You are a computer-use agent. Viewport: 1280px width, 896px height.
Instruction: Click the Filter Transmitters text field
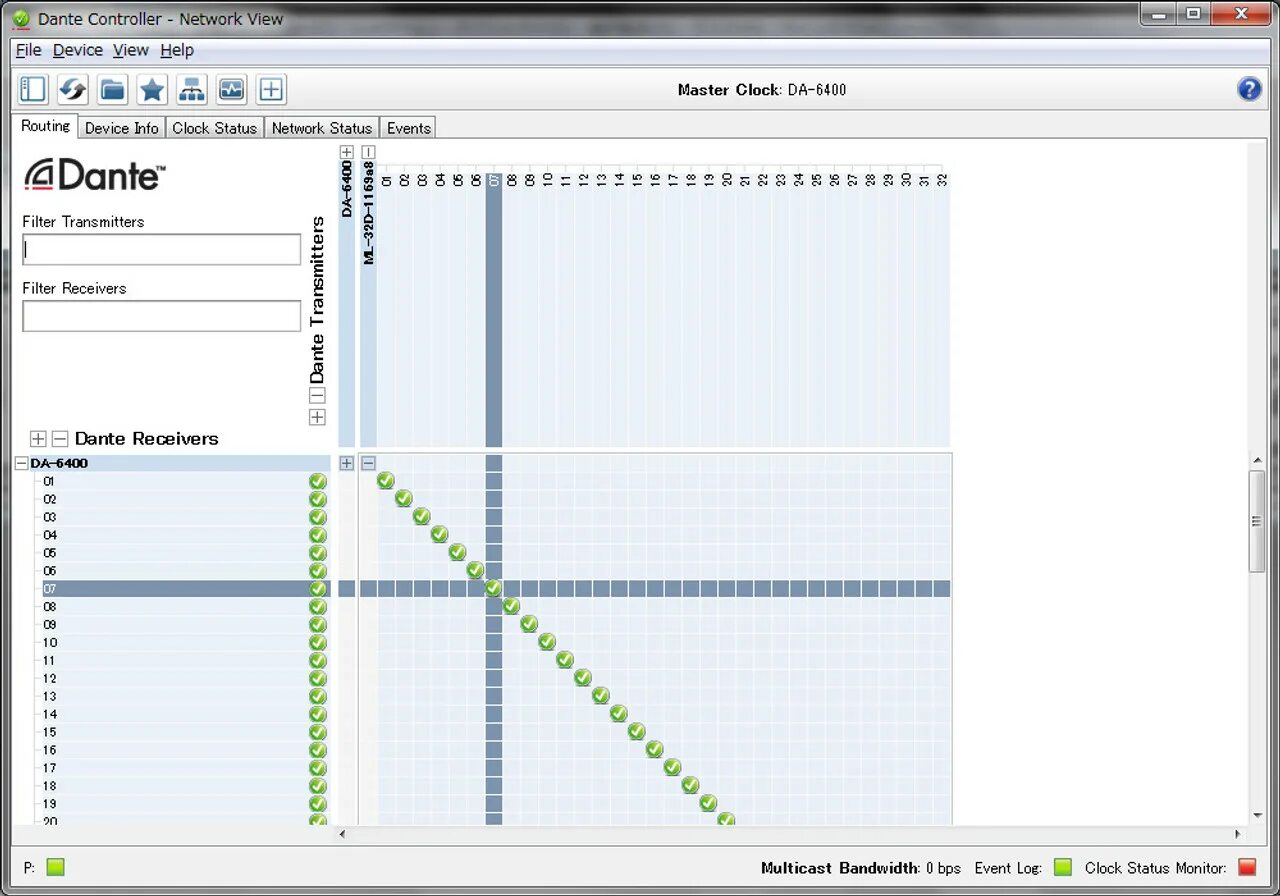pos(161,249)
